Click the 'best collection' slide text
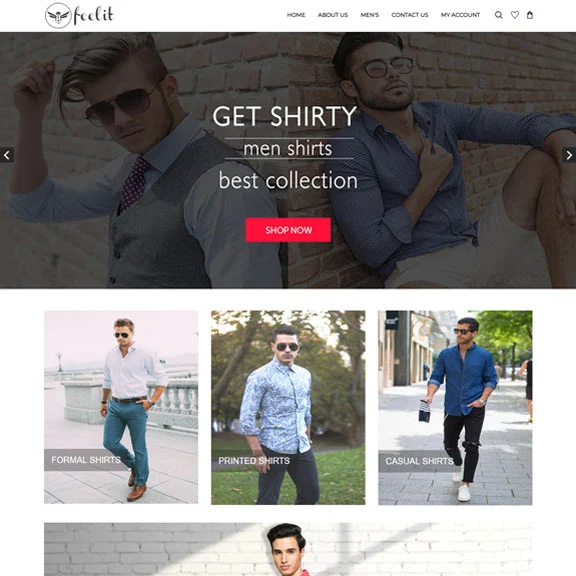576x576 pixels. [288, 180]
